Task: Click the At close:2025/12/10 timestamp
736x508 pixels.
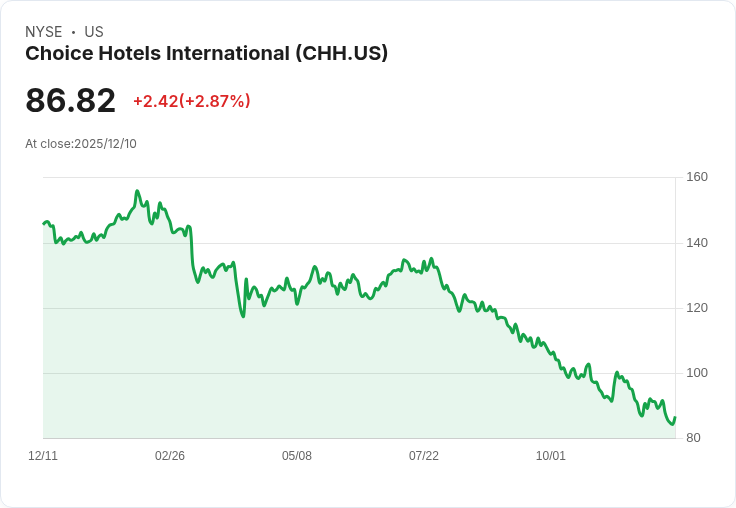Action: coord(81,144)
